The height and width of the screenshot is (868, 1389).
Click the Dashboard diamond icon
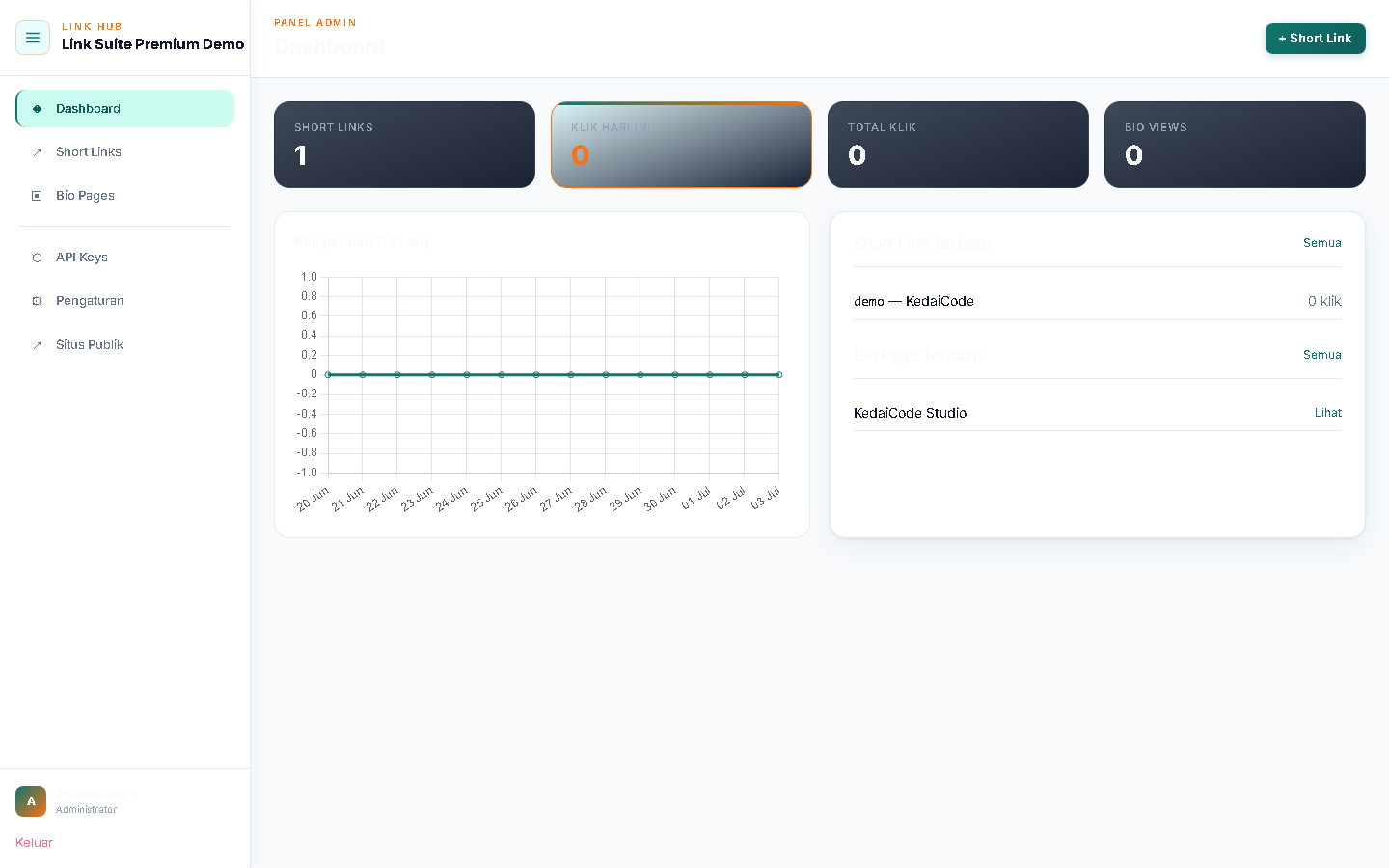point(37,109)
